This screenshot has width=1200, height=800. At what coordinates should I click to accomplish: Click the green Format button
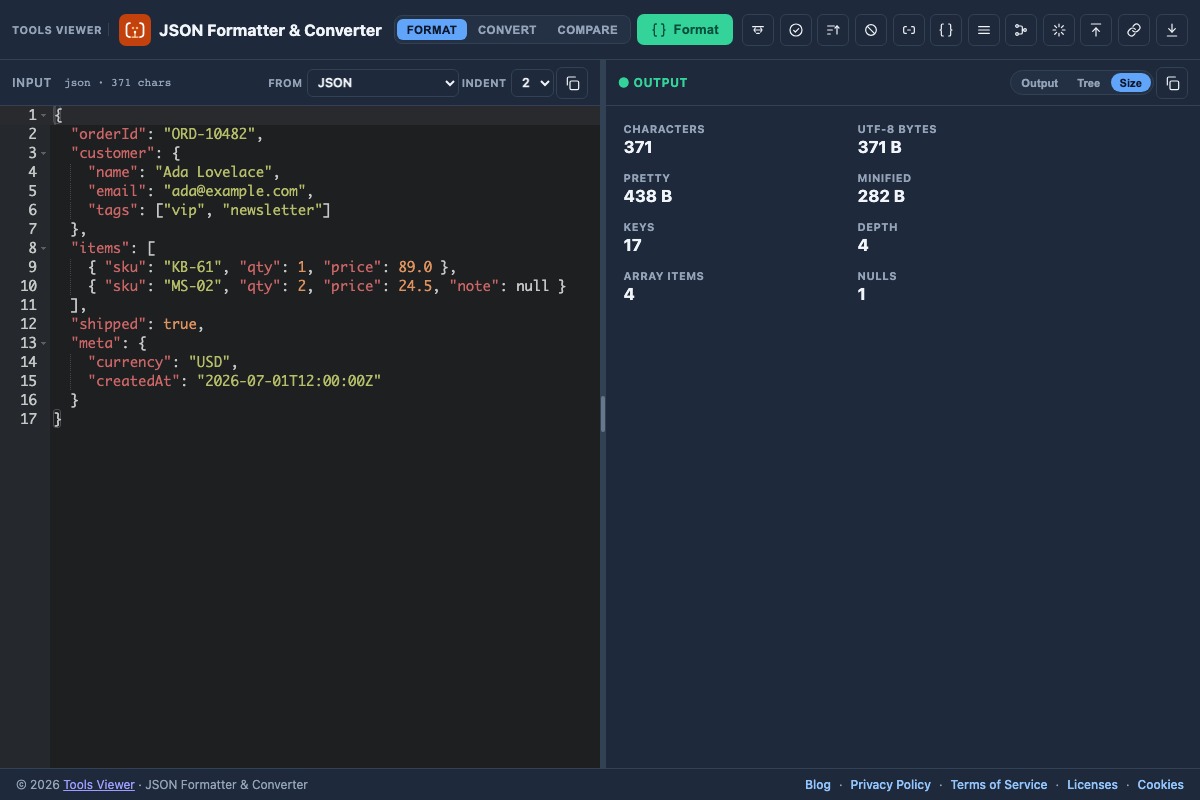coord(685,30)
